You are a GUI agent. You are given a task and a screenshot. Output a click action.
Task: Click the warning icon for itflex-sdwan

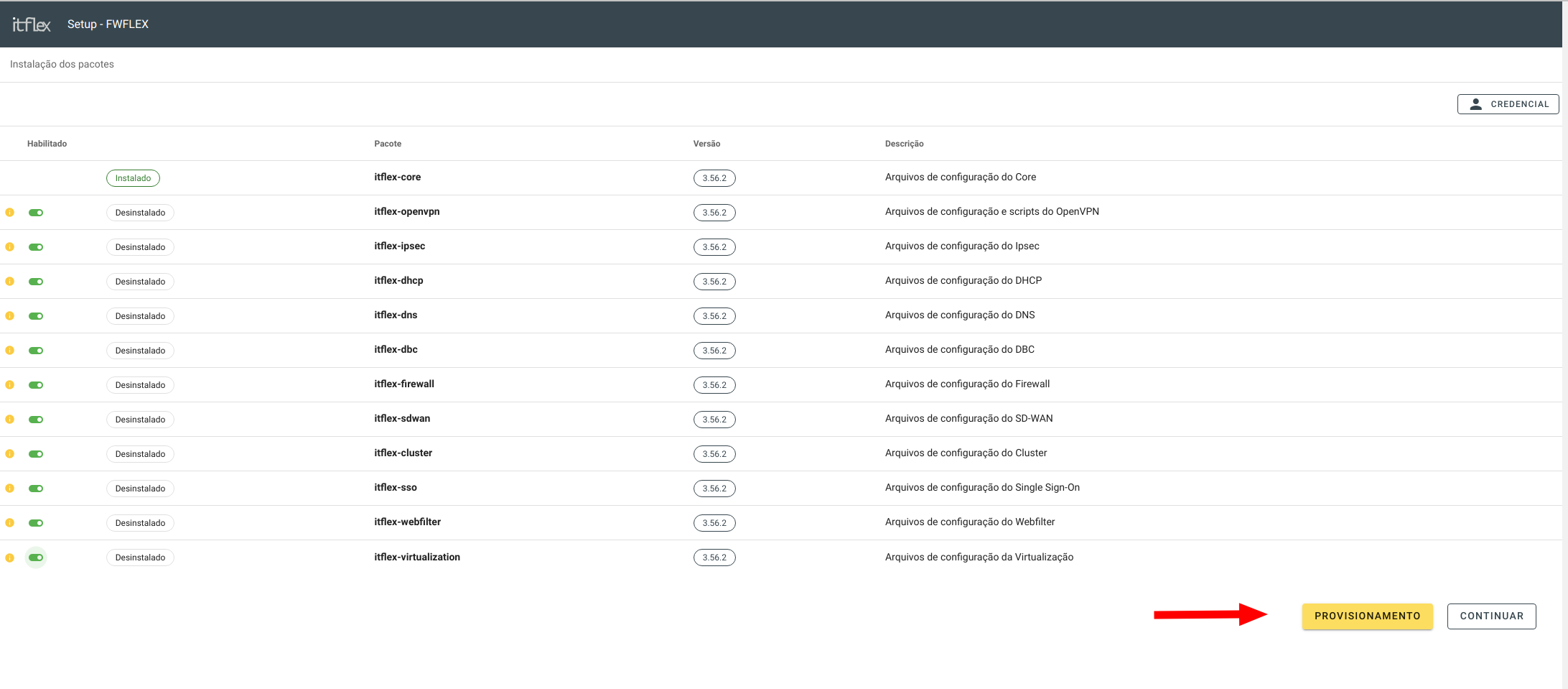10,420
